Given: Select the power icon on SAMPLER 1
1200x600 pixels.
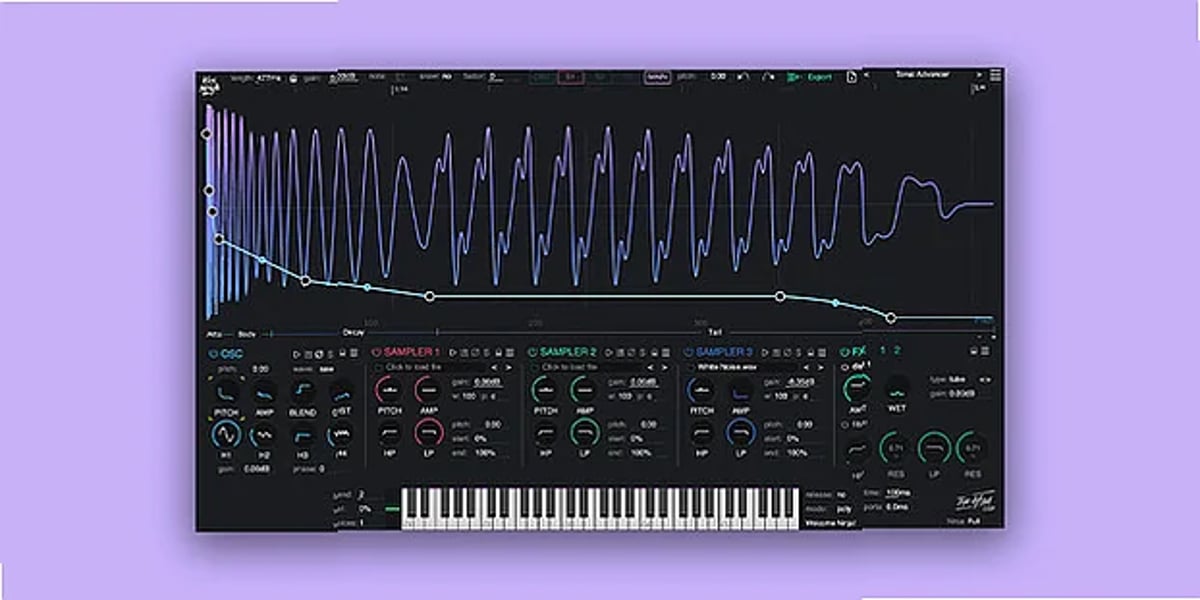Looking at the screenshot, I should pyautogui.click(x=376, y=352).
